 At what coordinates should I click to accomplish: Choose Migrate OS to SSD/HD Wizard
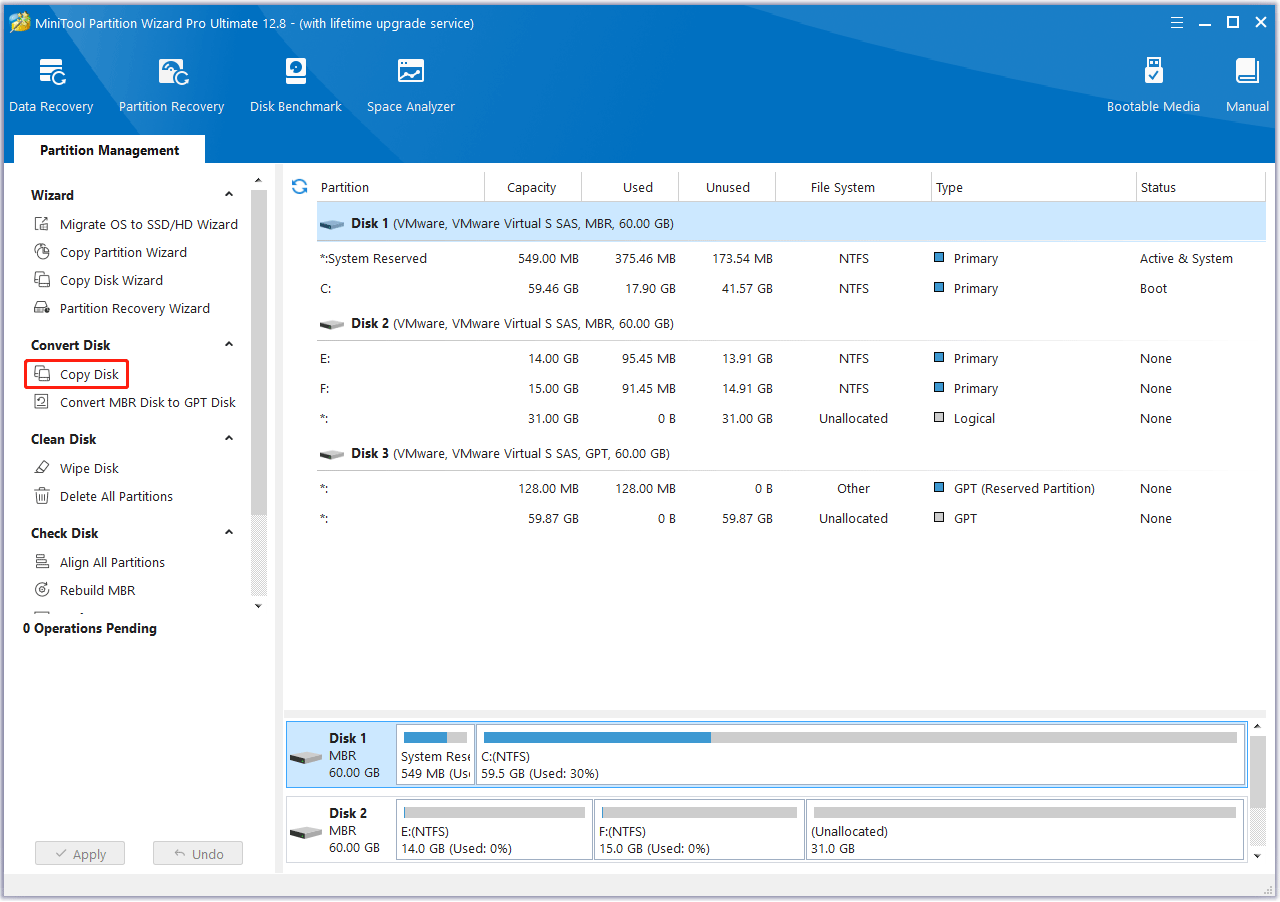coord(148,224)
